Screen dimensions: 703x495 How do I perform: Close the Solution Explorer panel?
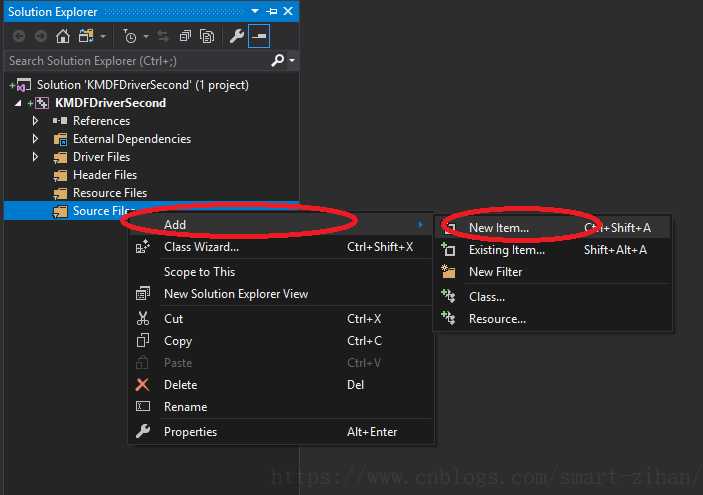(288, 11)
